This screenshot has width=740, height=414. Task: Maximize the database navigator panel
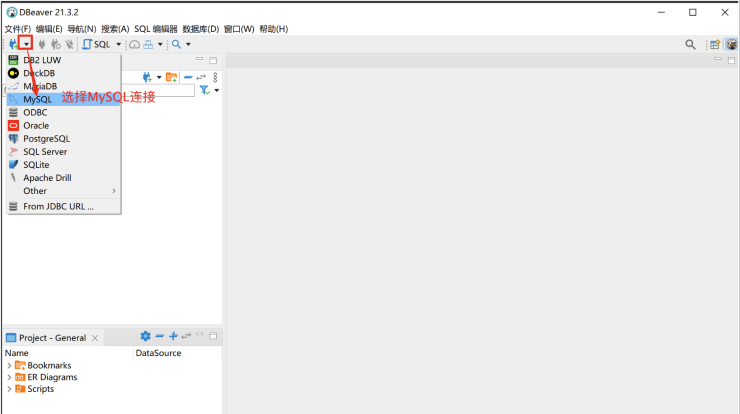coord(213,60)
